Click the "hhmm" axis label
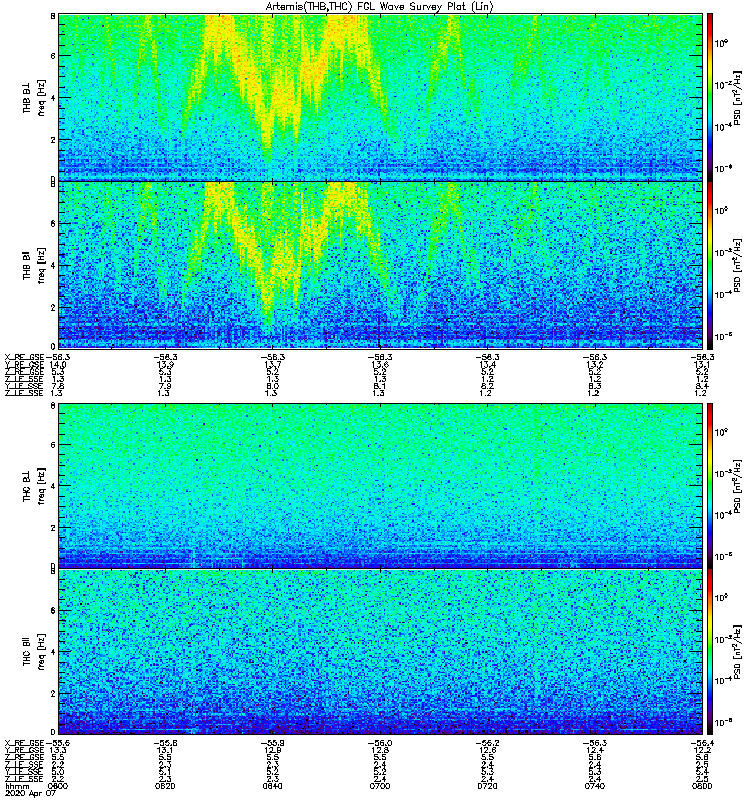 point(16,786)
